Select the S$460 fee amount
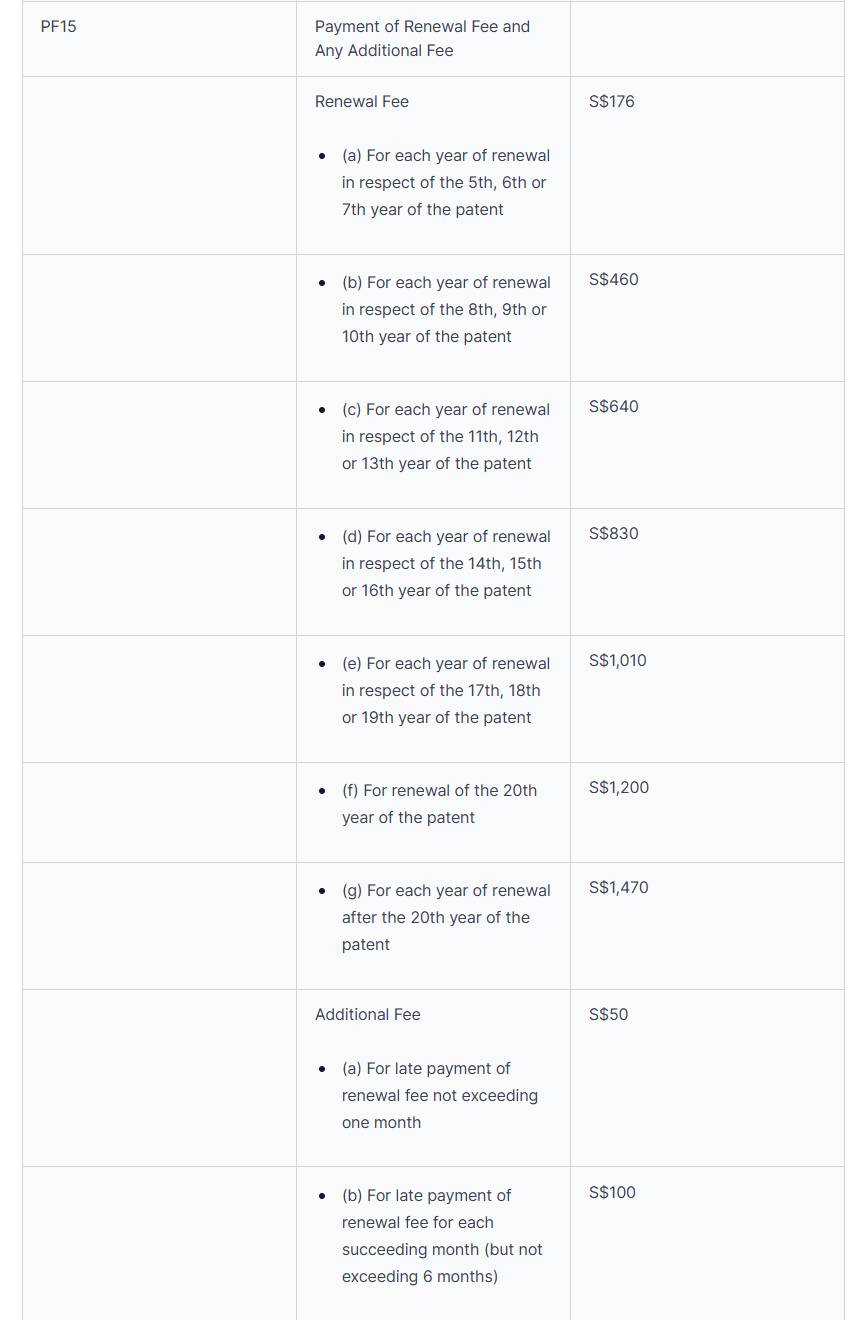The height and width of the screenshot is (1320, 867). [613, 280]
